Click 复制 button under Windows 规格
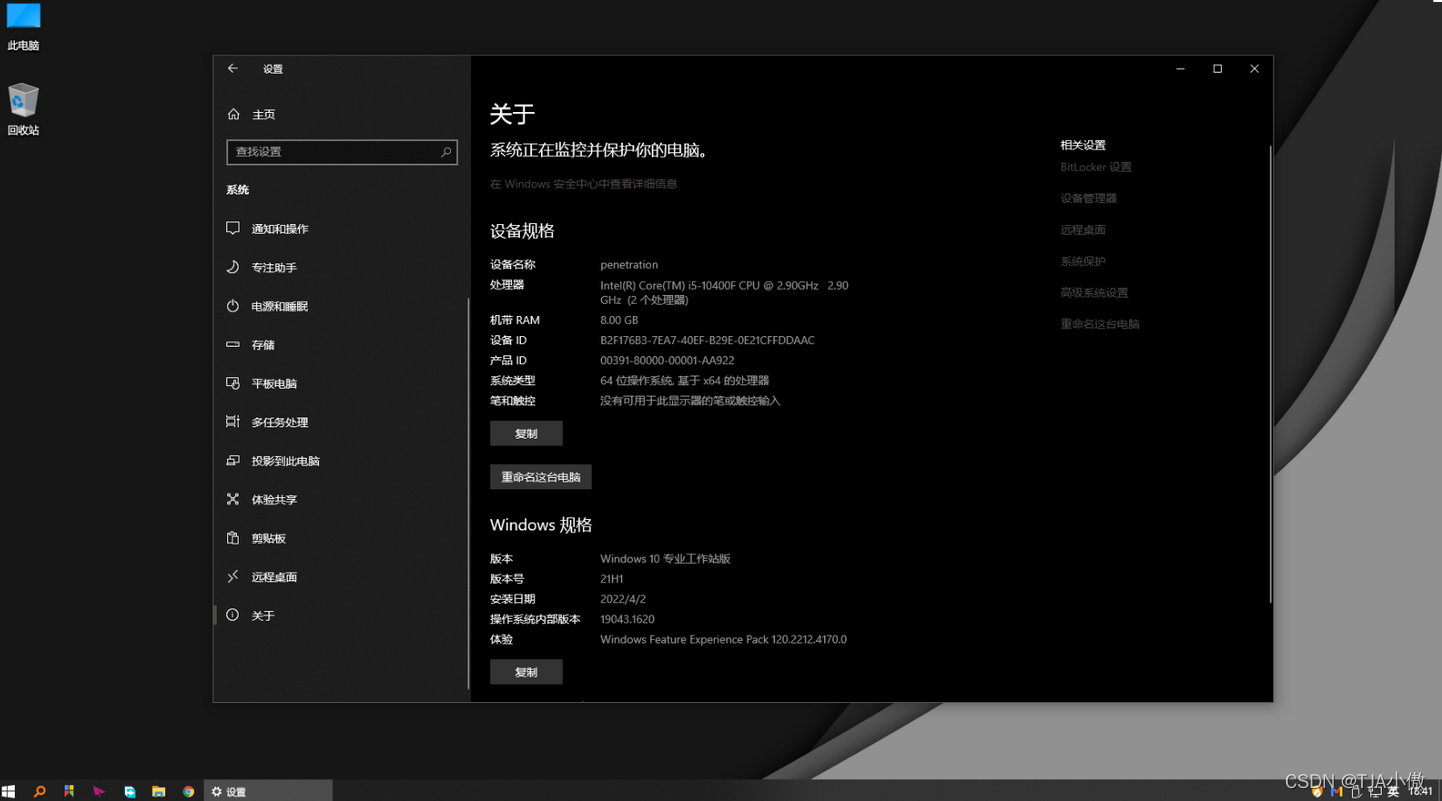1442x801 pixels. coord(526,672)
